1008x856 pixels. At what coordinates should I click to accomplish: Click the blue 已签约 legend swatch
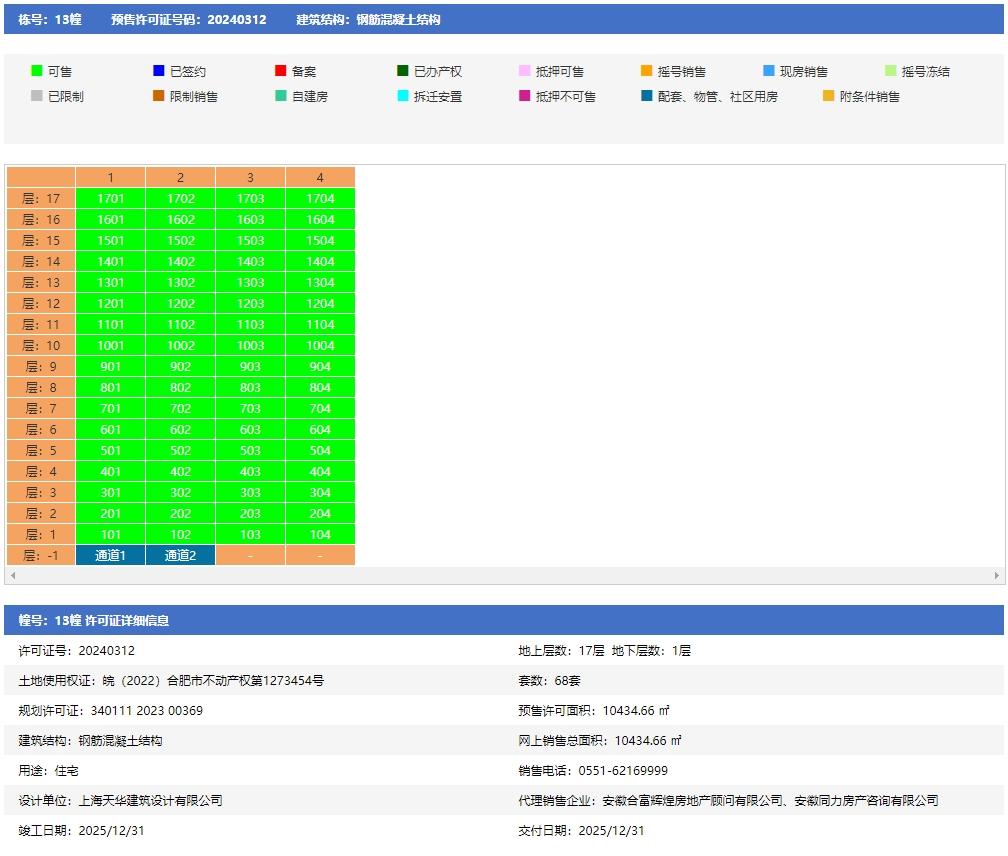159,71
